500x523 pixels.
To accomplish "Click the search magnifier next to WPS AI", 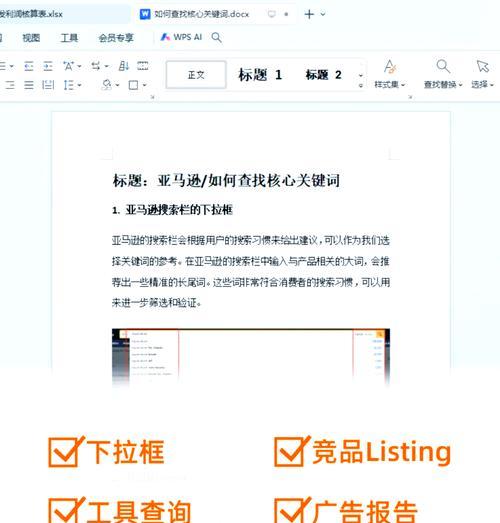I will point(217,37).
